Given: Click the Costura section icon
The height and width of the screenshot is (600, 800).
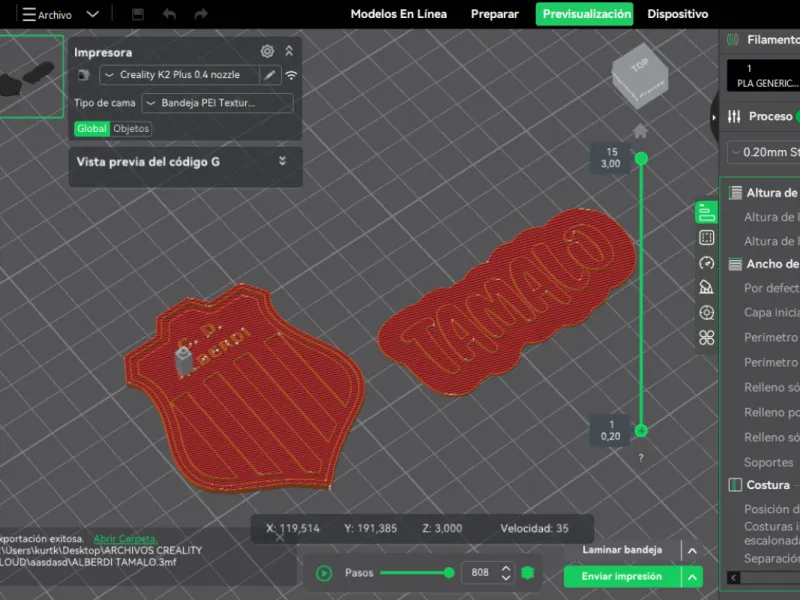Looking at the screenshot, I should 735,485.
